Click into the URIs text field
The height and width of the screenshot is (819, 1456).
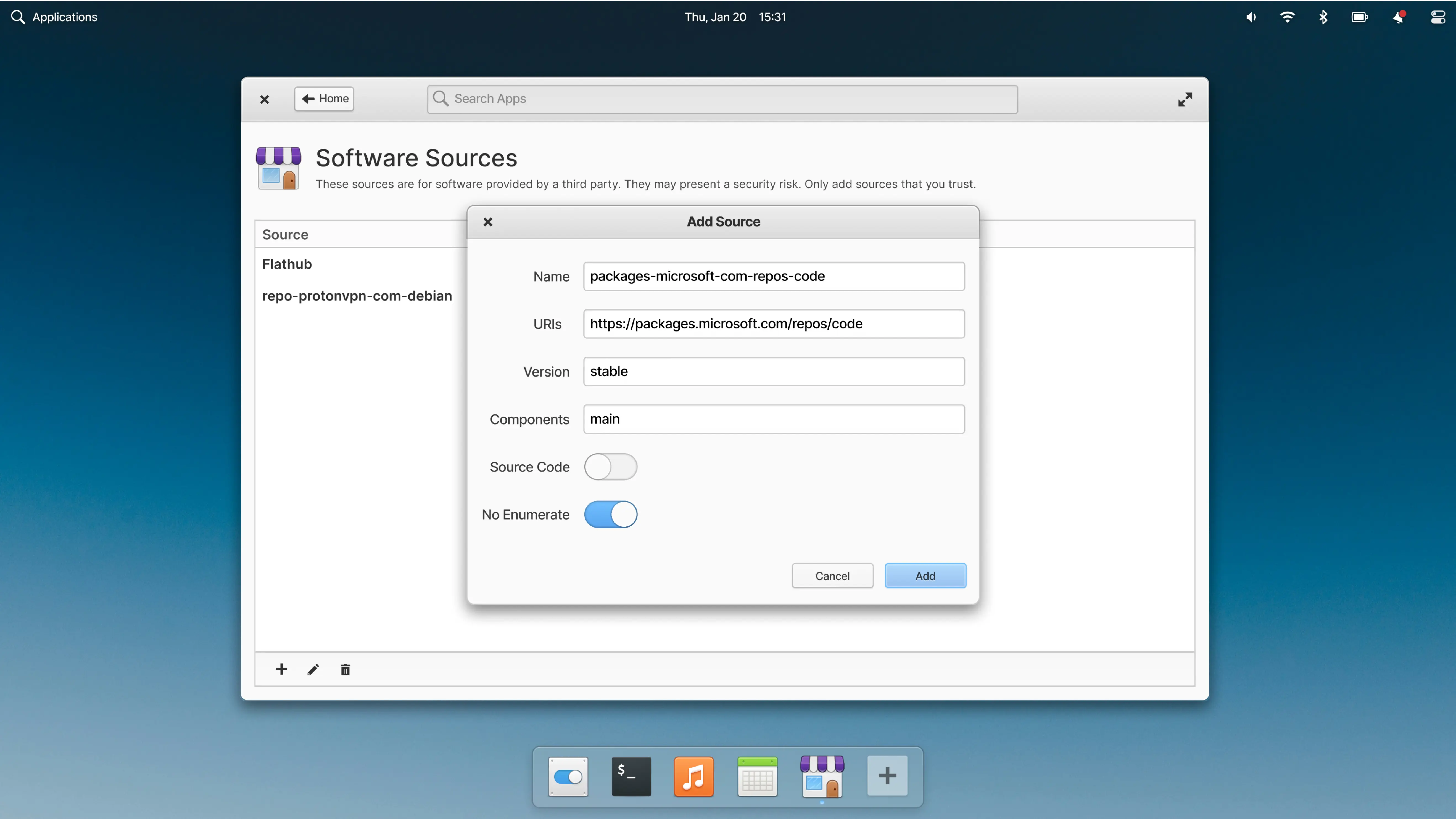(773, 324)
